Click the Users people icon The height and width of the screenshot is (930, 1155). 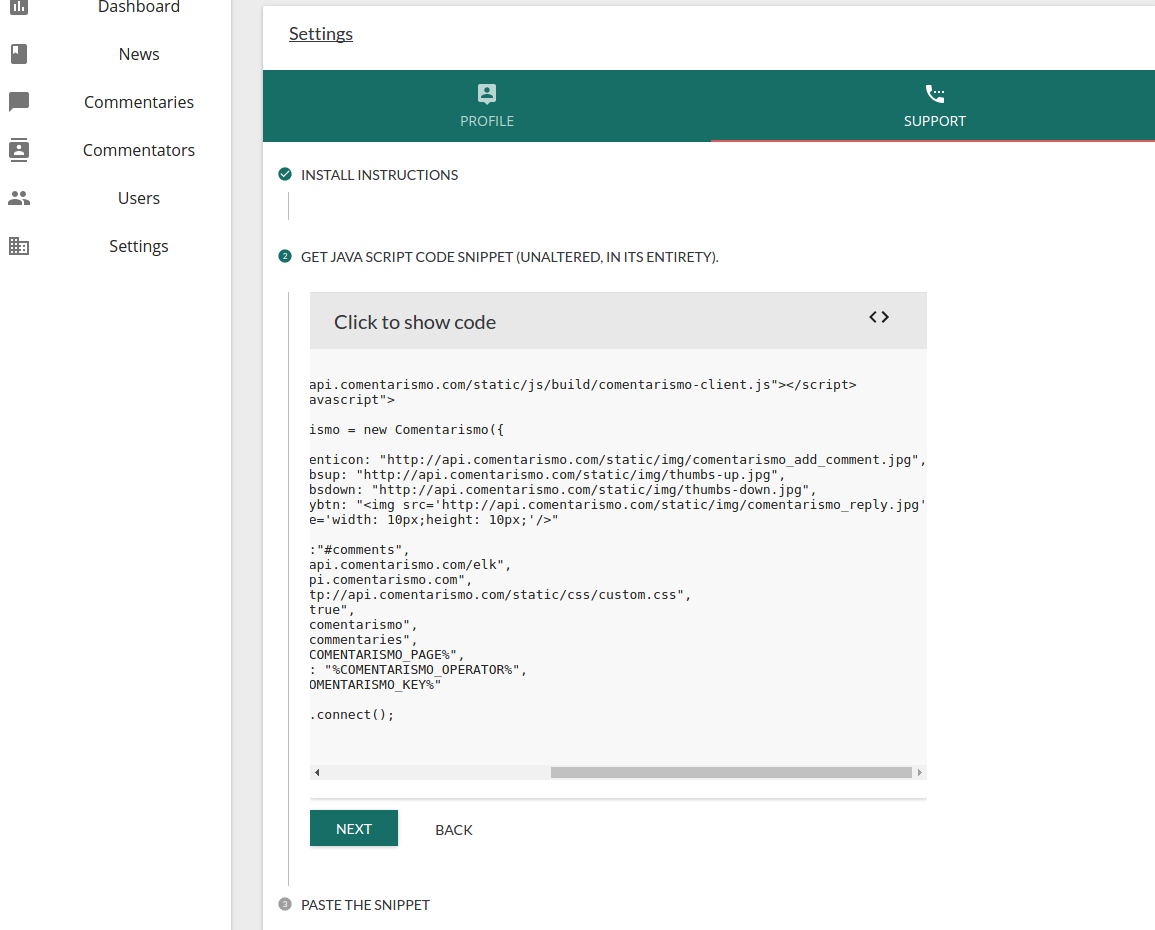click(x=19, y=198)
